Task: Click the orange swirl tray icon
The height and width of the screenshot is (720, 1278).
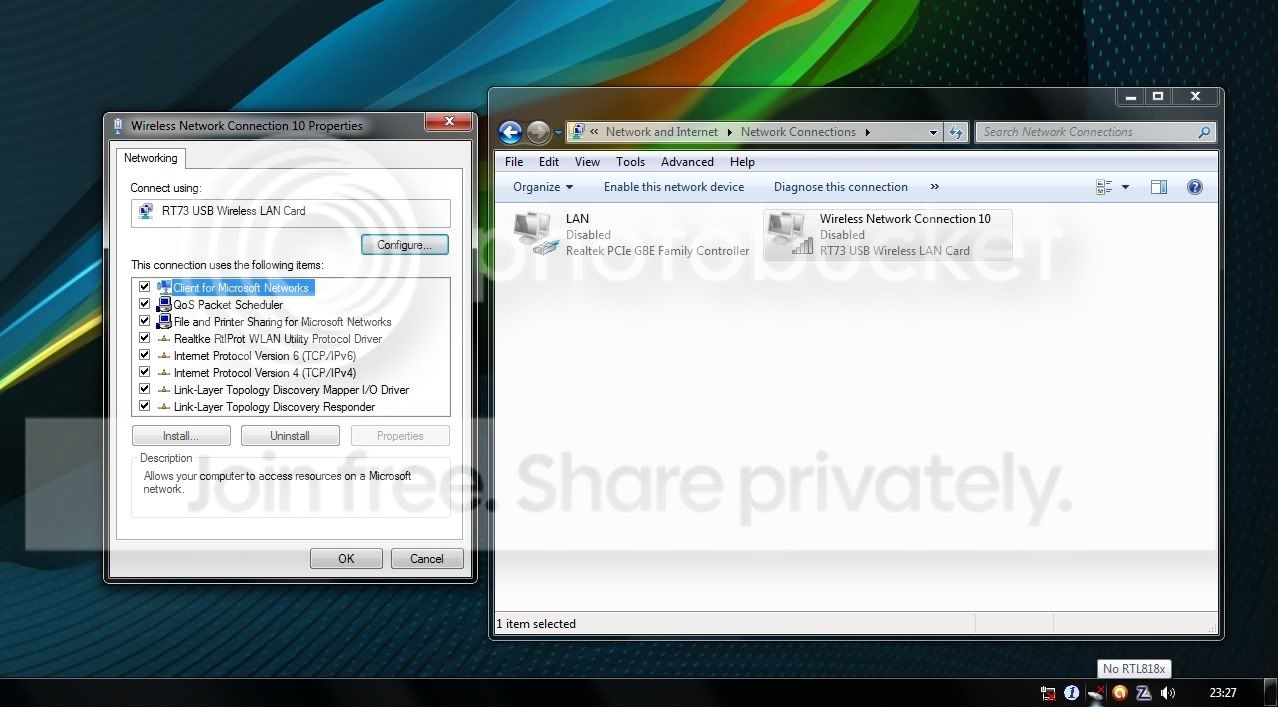Action: [1120, 693]
